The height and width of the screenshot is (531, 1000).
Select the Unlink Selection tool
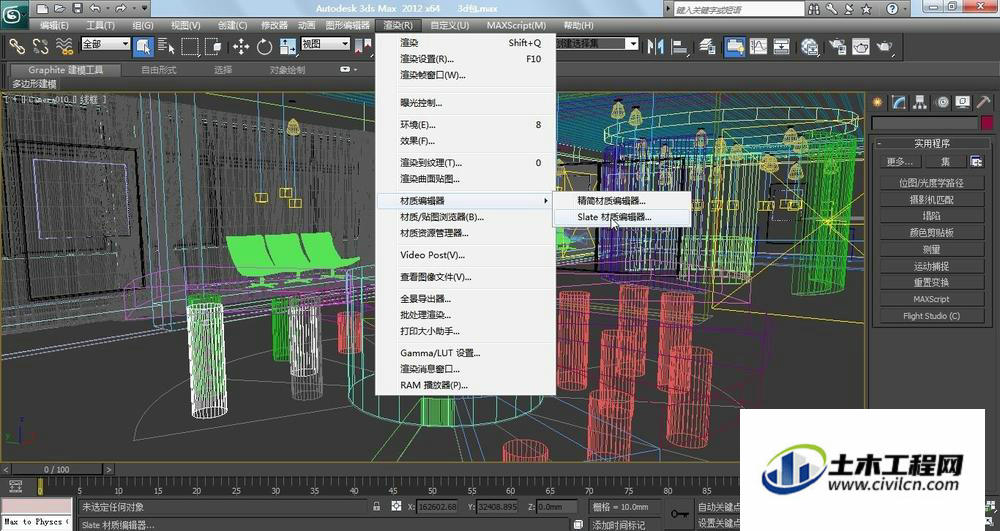click(40, 47)
